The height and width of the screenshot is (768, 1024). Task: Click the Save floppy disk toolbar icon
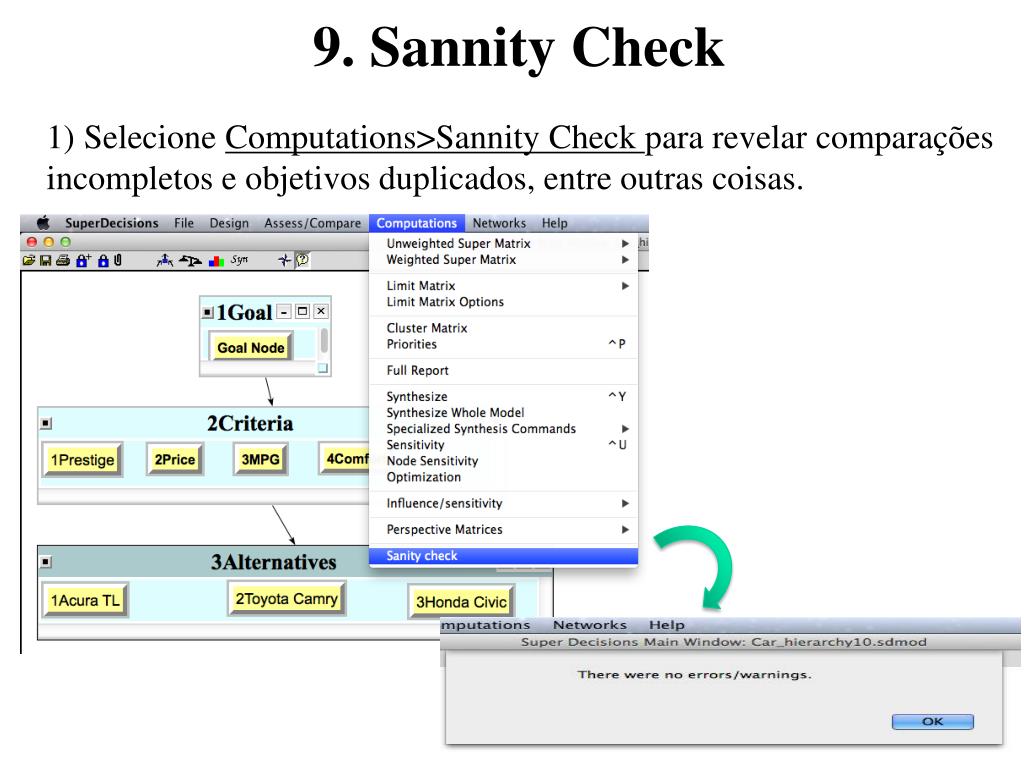pos(46,261)
